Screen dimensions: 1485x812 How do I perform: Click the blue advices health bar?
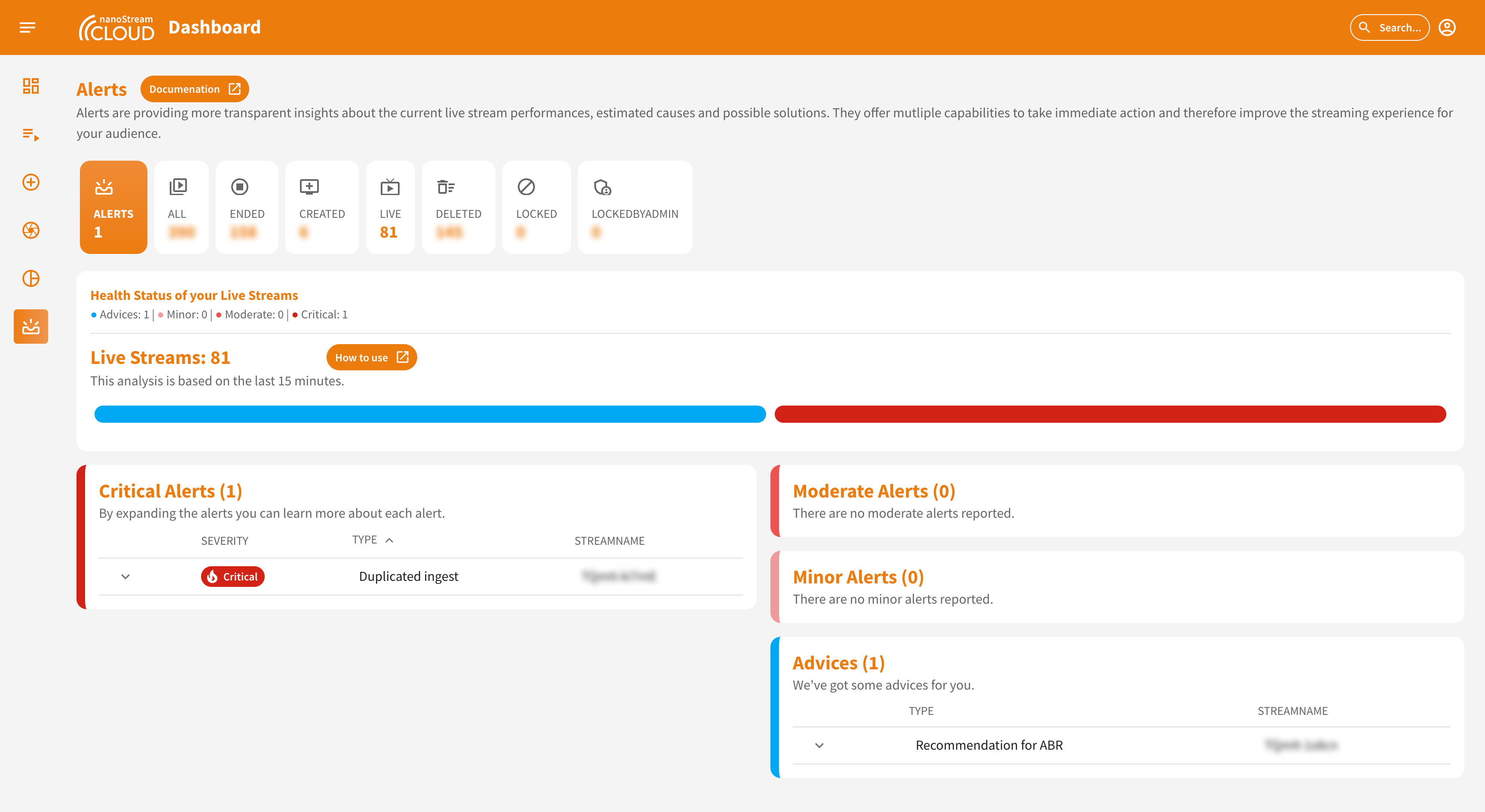(430, 414)
